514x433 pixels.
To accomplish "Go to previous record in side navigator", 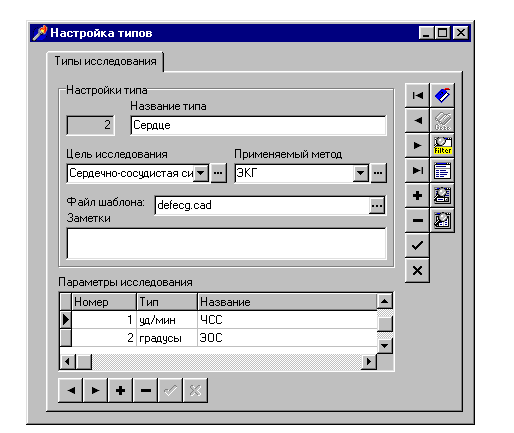I will (417, 120).
